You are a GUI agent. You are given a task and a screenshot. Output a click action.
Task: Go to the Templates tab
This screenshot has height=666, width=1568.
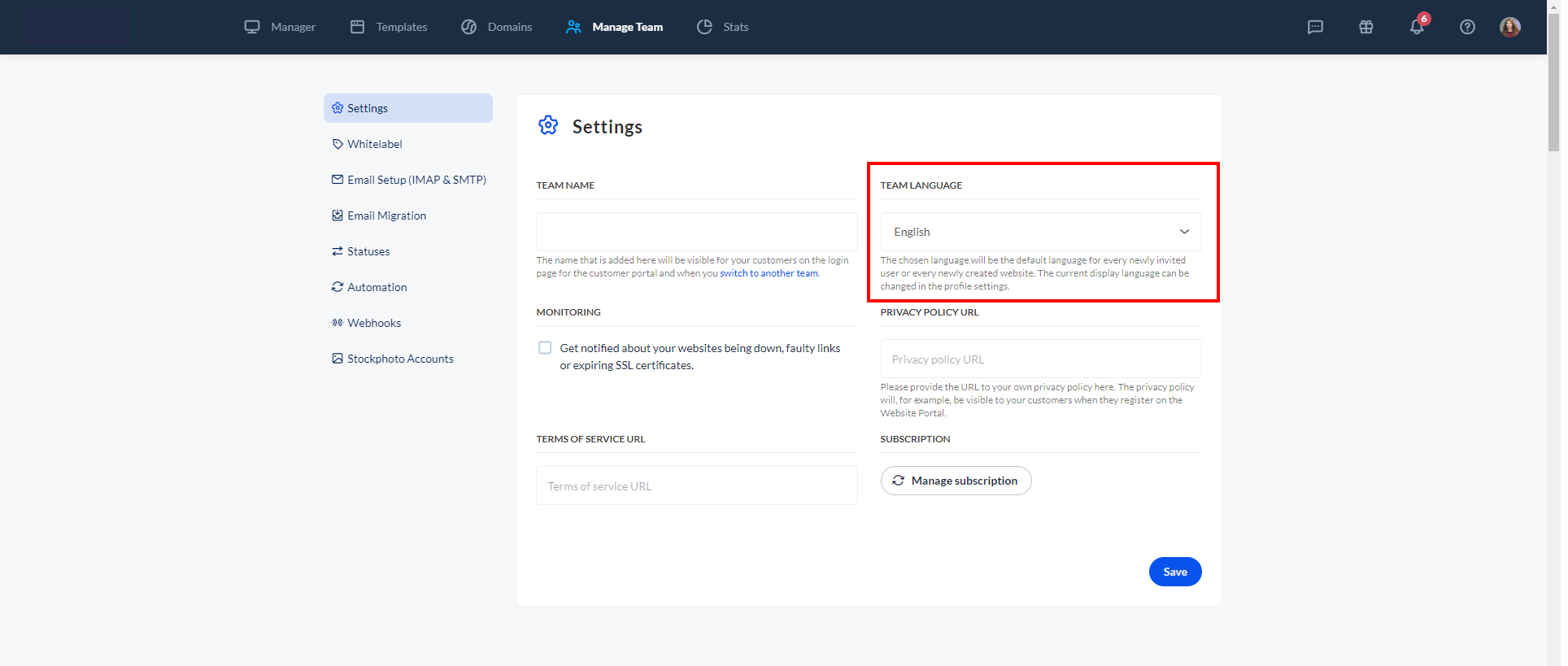click(x=389, y=27)
